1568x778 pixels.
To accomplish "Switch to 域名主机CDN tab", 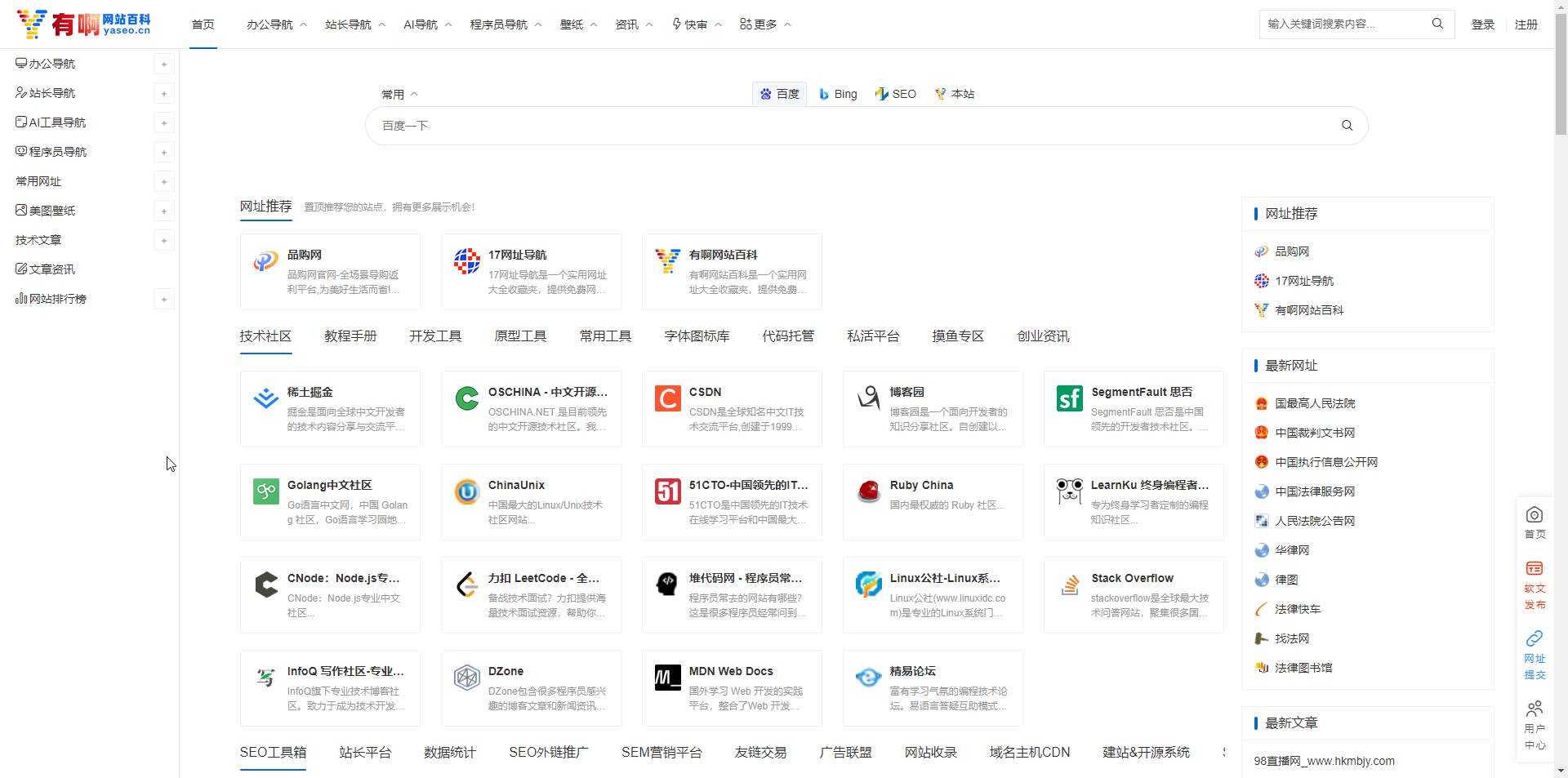I will pos(1029,753).
